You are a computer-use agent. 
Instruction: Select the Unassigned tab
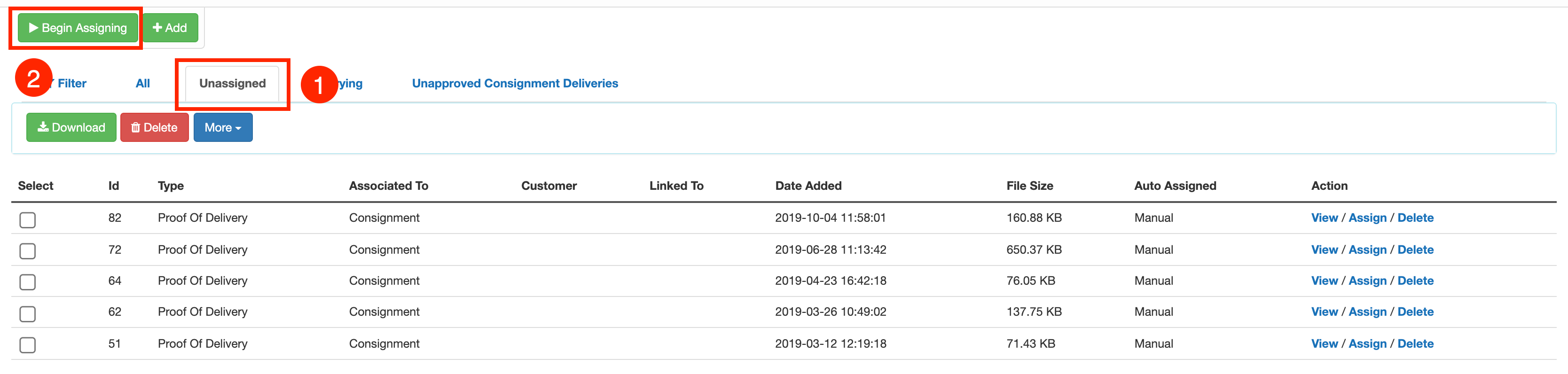point(233,83)
